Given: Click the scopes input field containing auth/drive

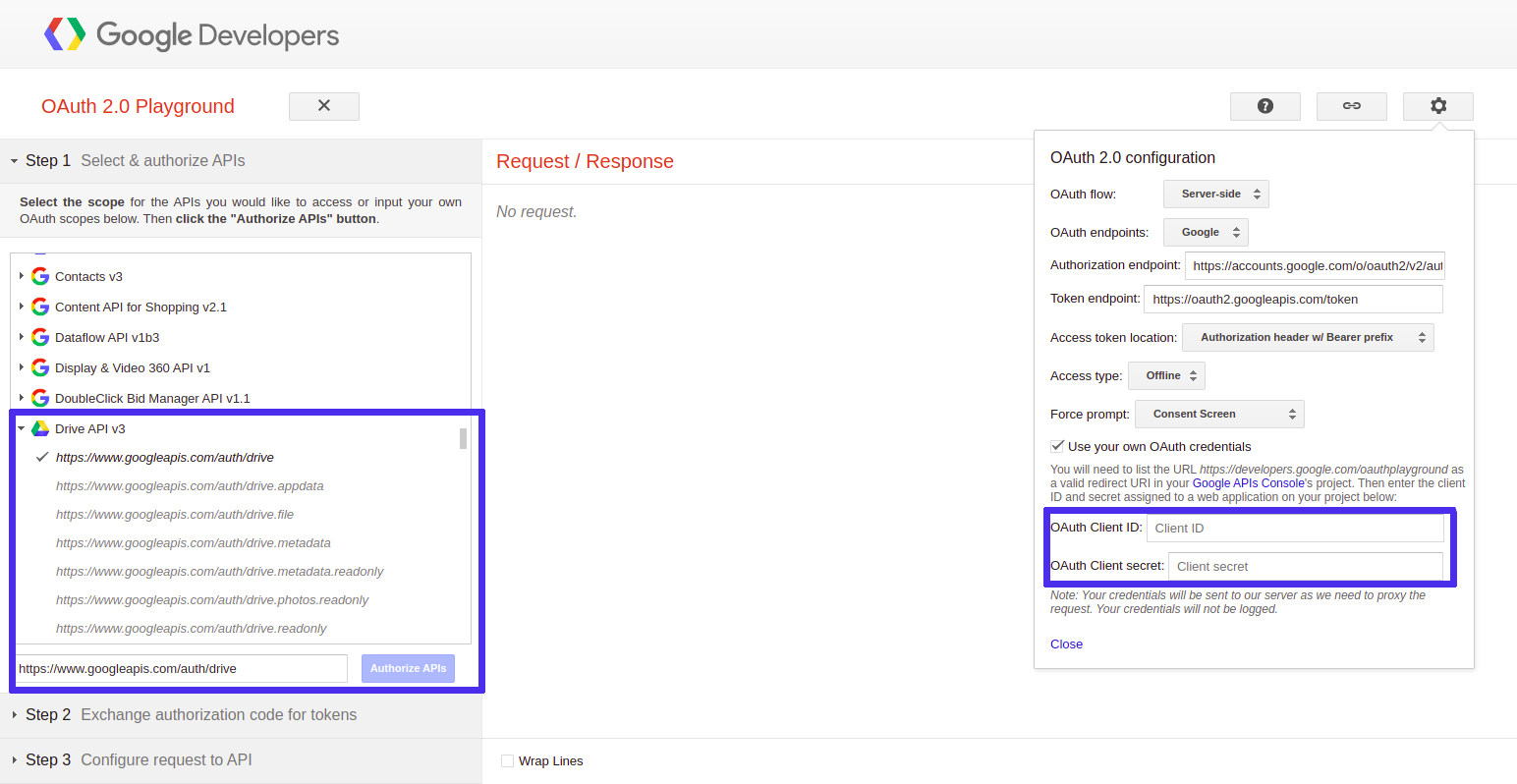Looking at the screenshot, I should [x=181, y=668].
